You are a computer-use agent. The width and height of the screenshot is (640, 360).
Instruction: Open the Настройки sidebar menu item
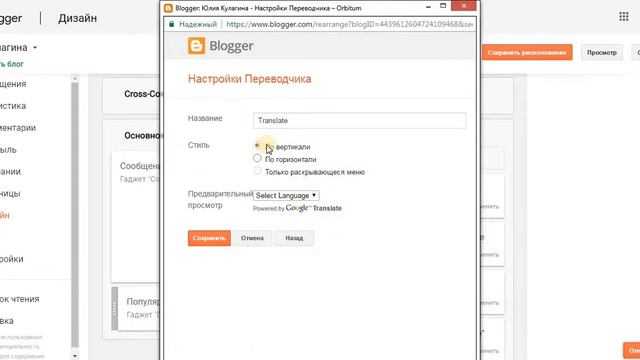click(12, 259)
